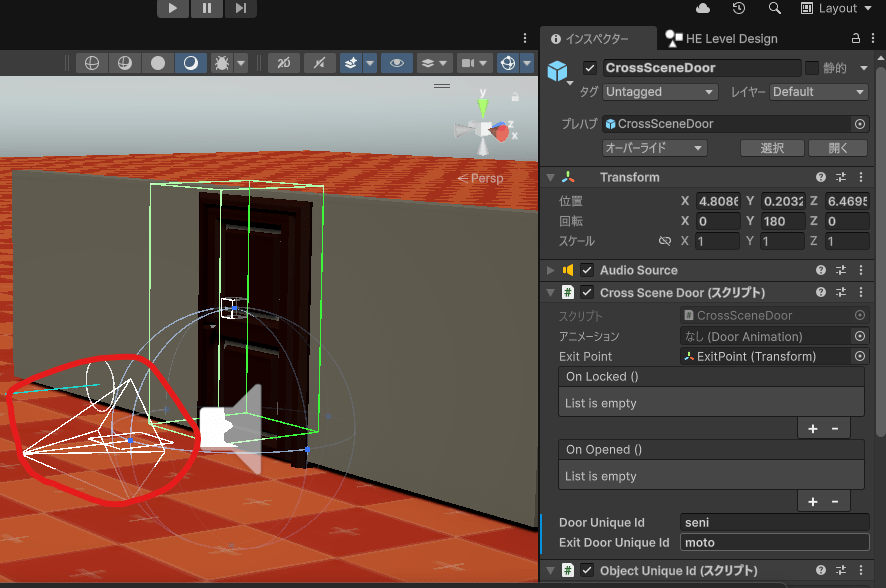Switch to the インスペクター tab
The width and height of the screenshot is (886, 588).
(598, 38)
